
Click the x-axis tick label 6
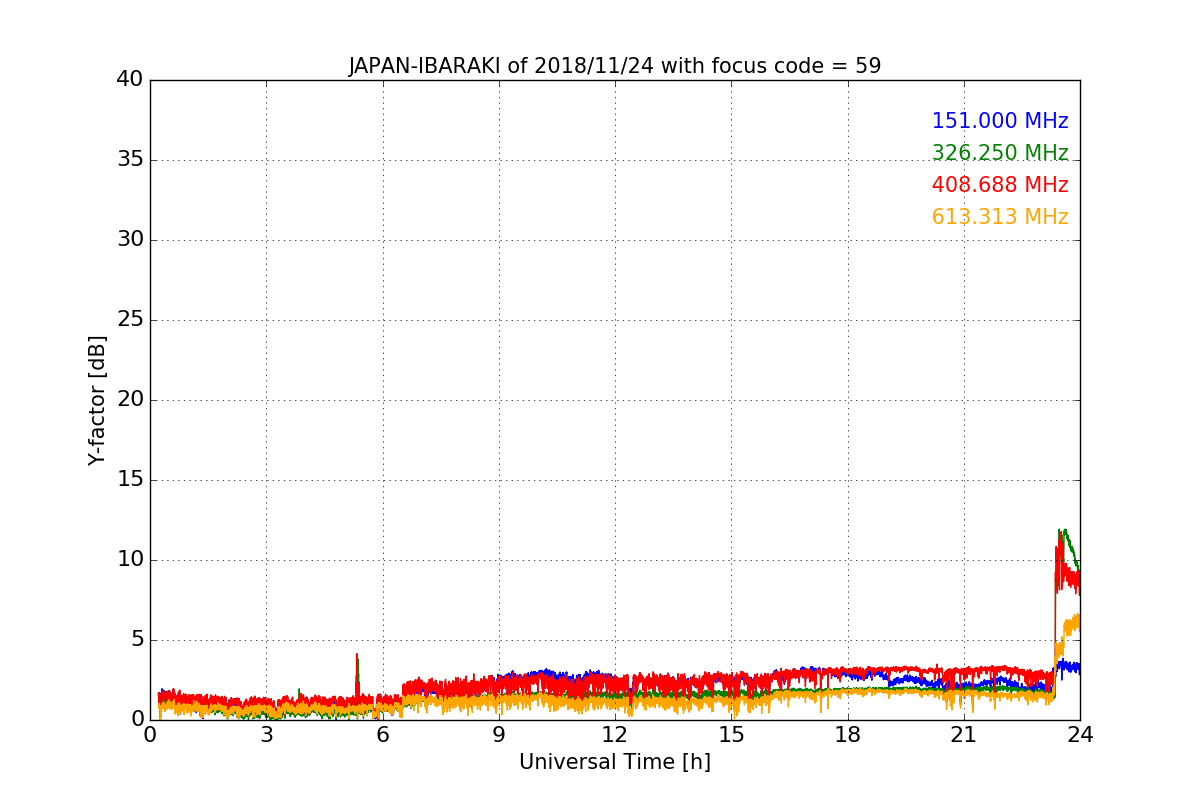click(382, 735)
